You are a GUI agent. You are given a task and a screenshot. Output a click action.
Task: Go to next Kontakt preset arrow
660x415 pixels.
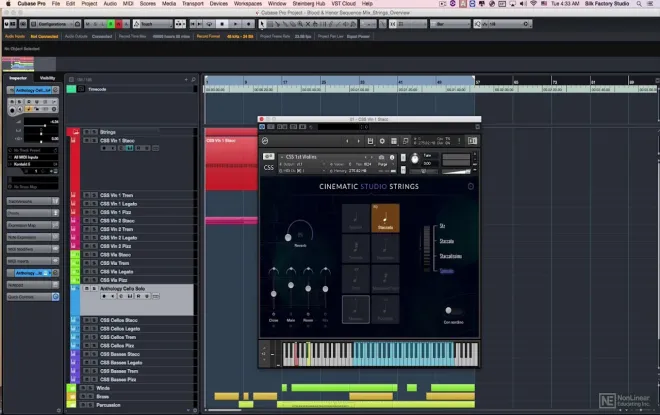click(x=358, y=141)
